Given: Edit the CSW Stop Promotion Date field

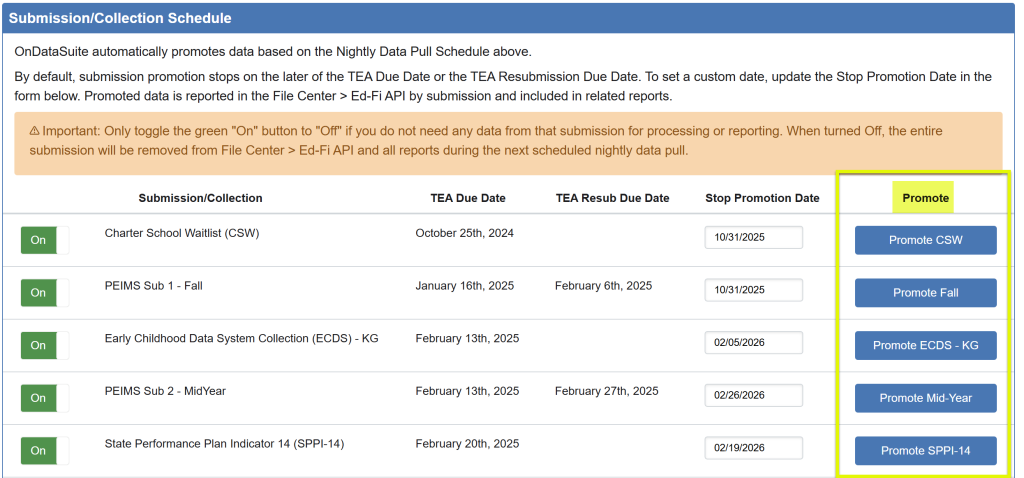Looking at the screenshot, I should pyautogui.click(x=753, y=237).
